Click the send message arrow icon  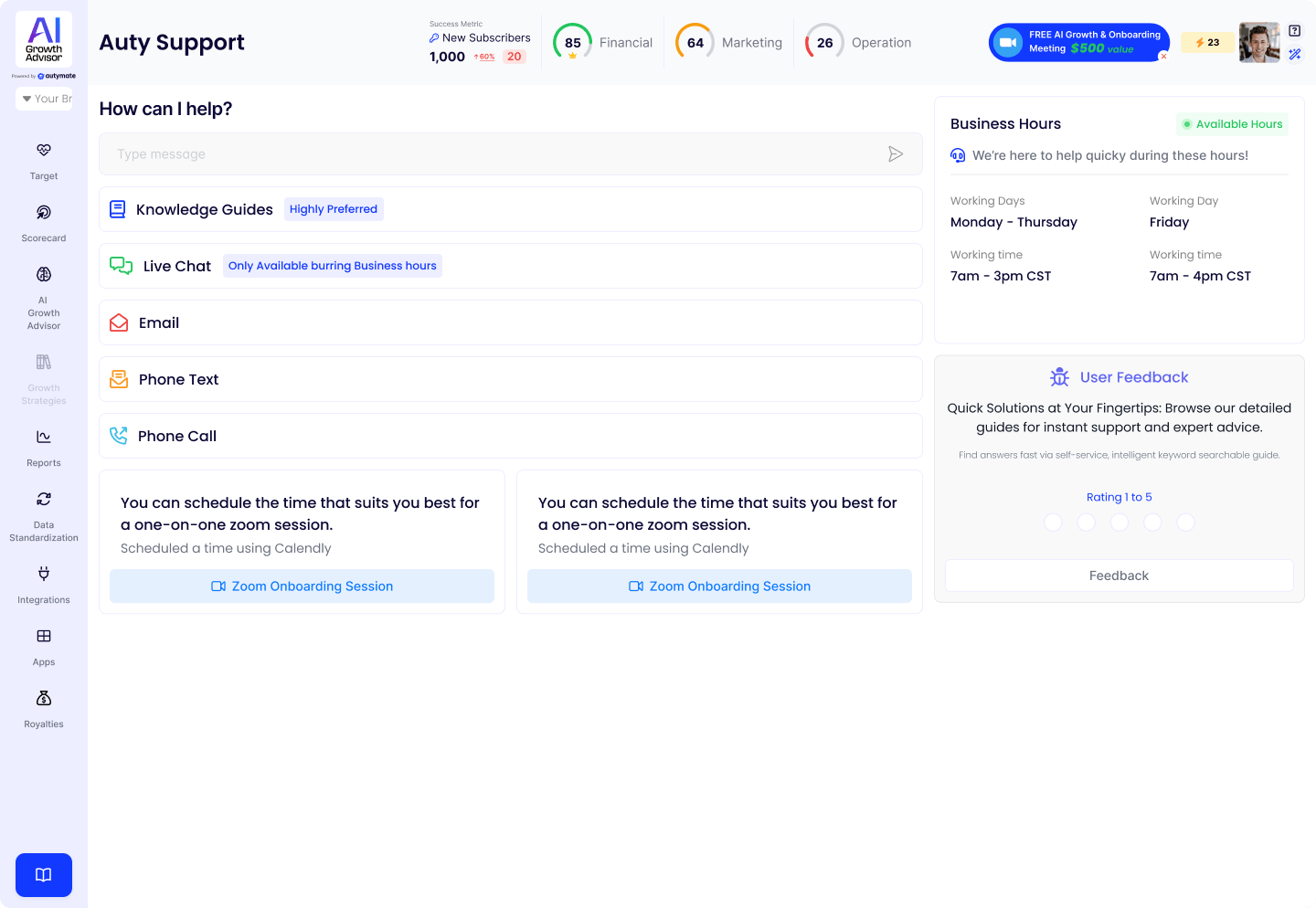pyautogui.click(x=896, y=154)
